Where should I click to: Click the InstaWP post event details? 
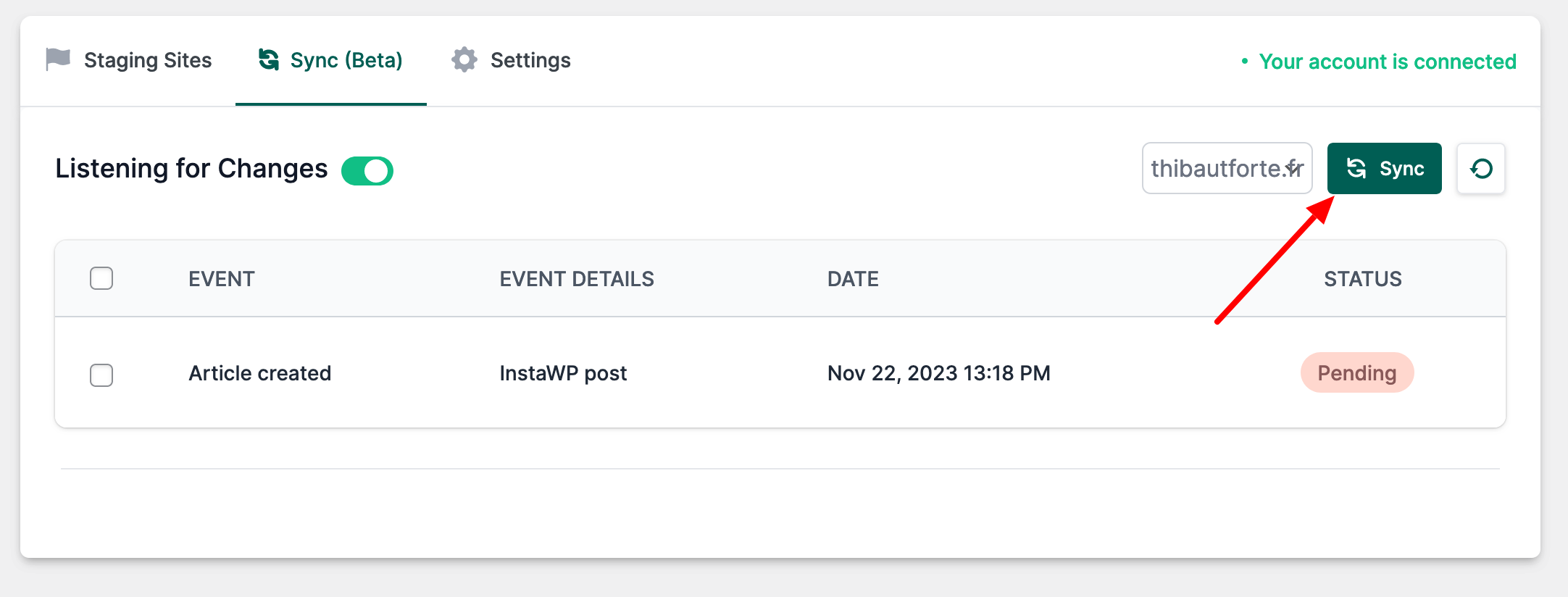coord(563,373)
